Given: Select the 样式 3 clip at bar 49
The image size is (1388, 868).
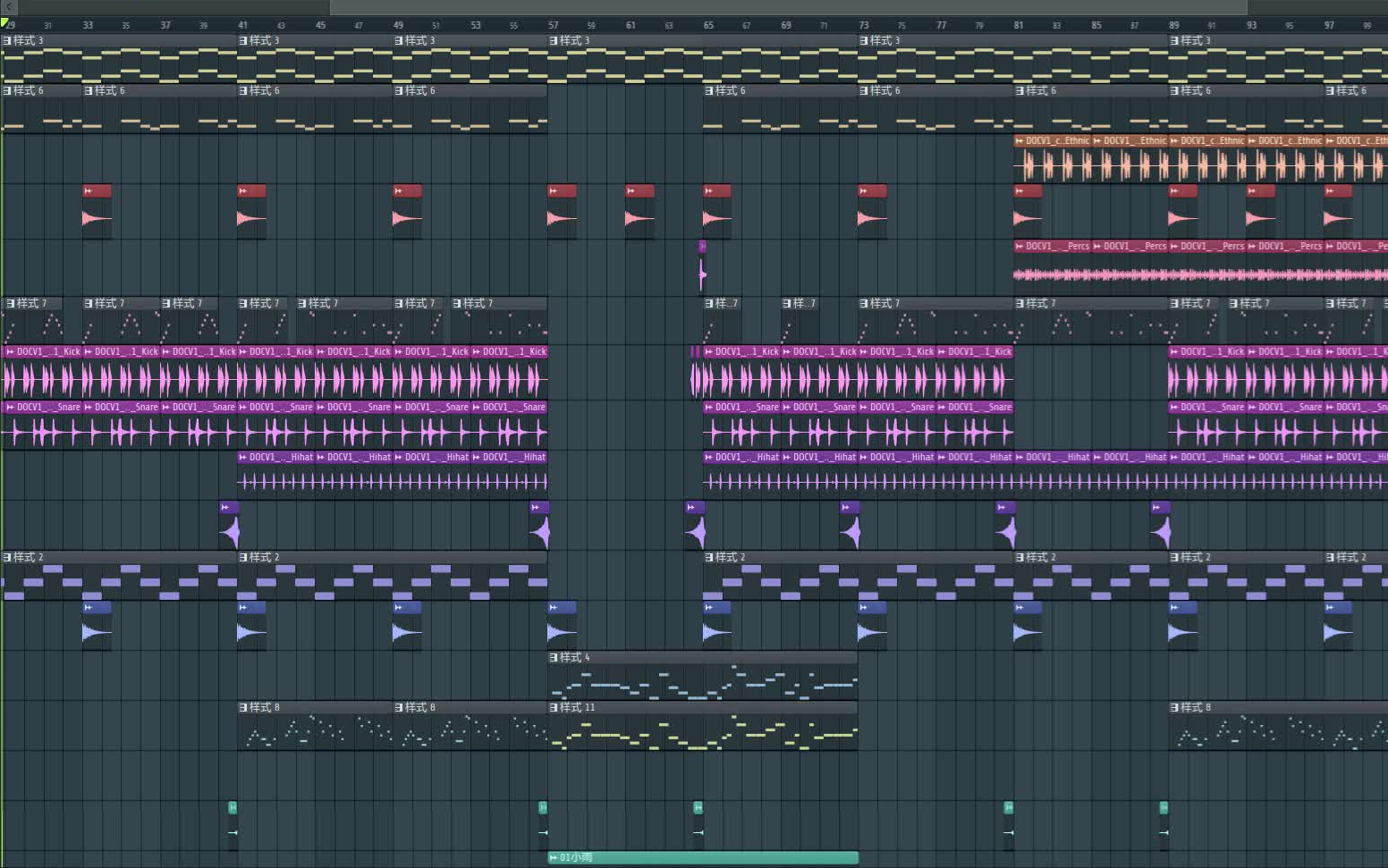Looking at the screenshot, I should point(470,59).
